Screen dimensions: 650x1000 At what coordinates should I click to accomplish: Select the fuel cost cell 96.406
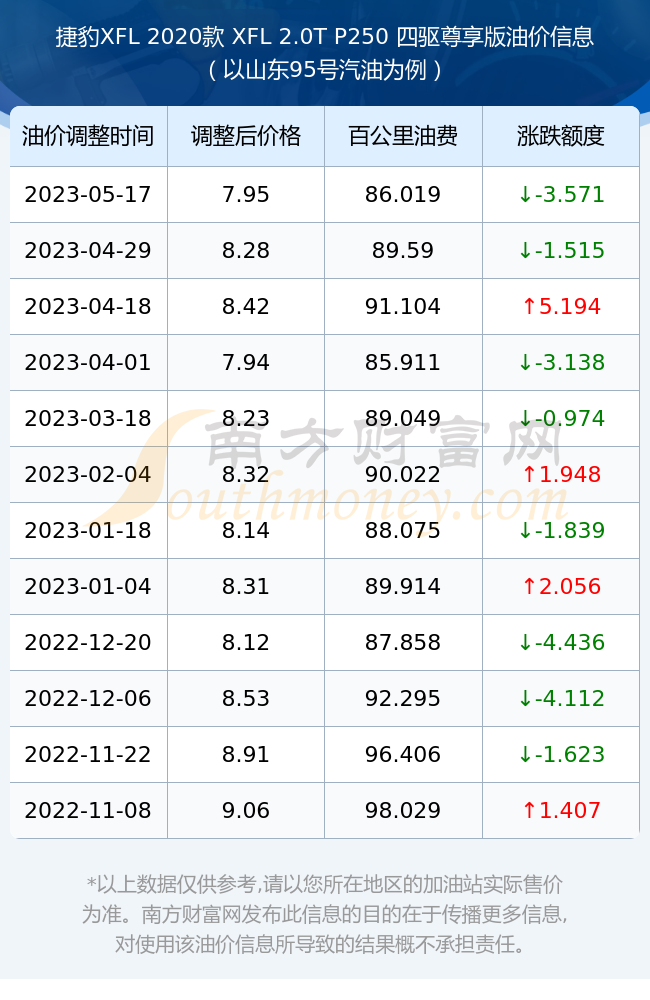[x=403, y=754]
